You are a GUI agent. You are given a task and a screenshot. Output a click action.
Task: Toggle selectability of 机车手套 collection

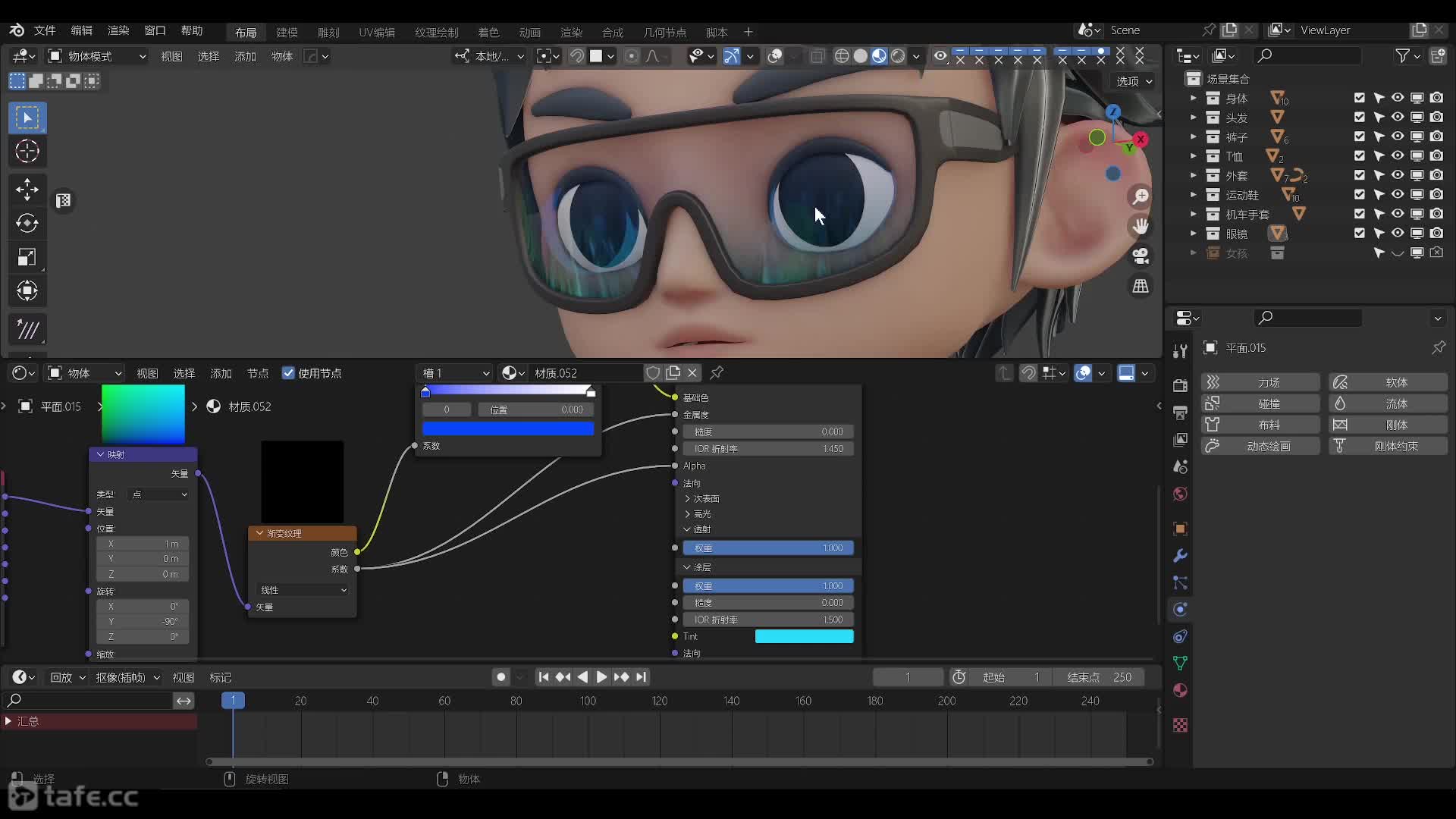[x=1379, y=215]
